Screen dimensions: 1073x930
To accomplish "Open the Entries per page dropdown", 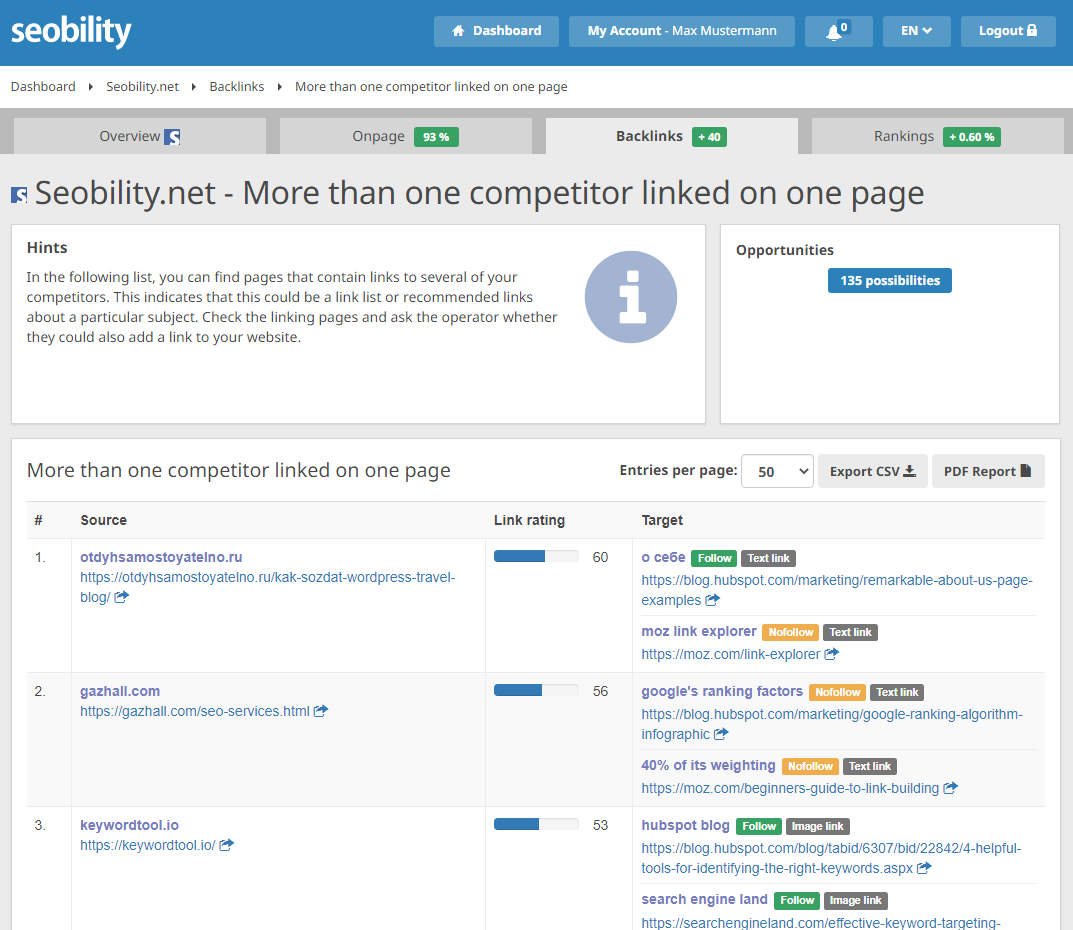I will (777, 470).
